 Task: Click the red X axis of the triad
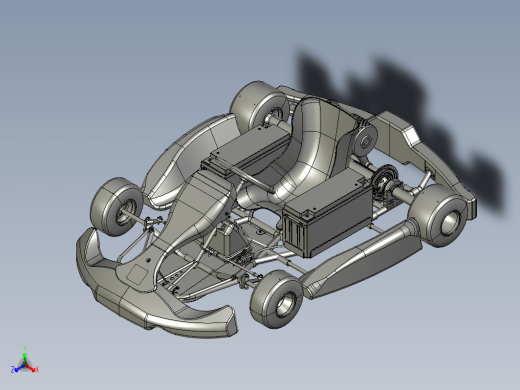coord(33,369)
